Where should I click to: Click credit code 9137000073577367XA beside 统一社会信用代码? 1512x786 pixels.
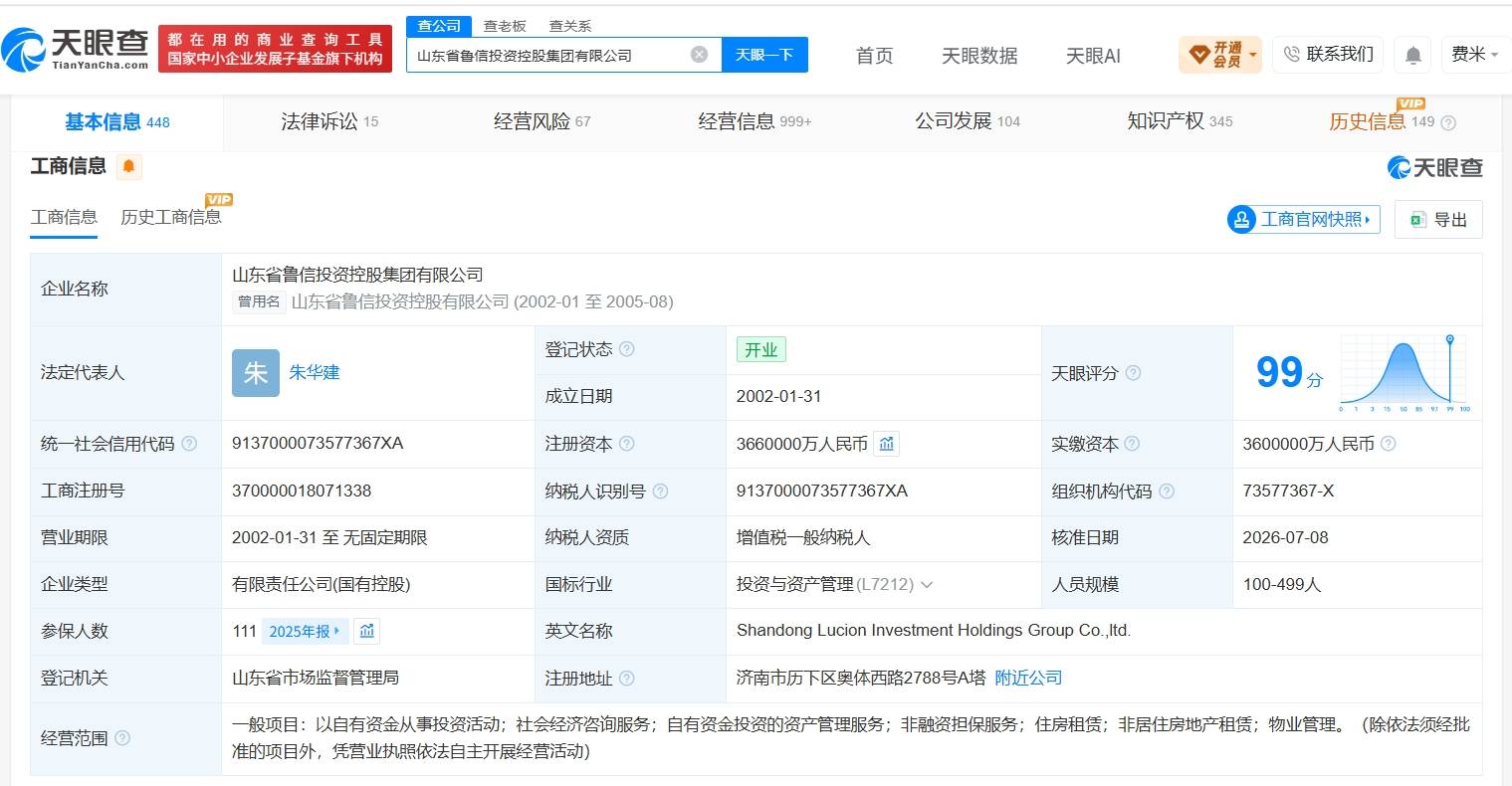[x=318, y=444]
